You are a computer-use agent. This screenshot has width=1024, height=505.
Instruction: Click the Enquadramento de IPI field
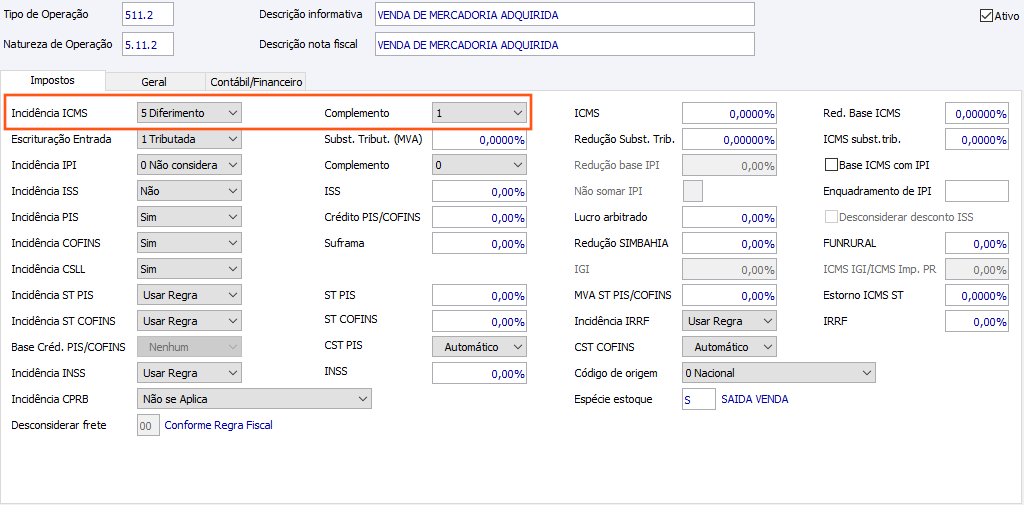coord(976,191)
